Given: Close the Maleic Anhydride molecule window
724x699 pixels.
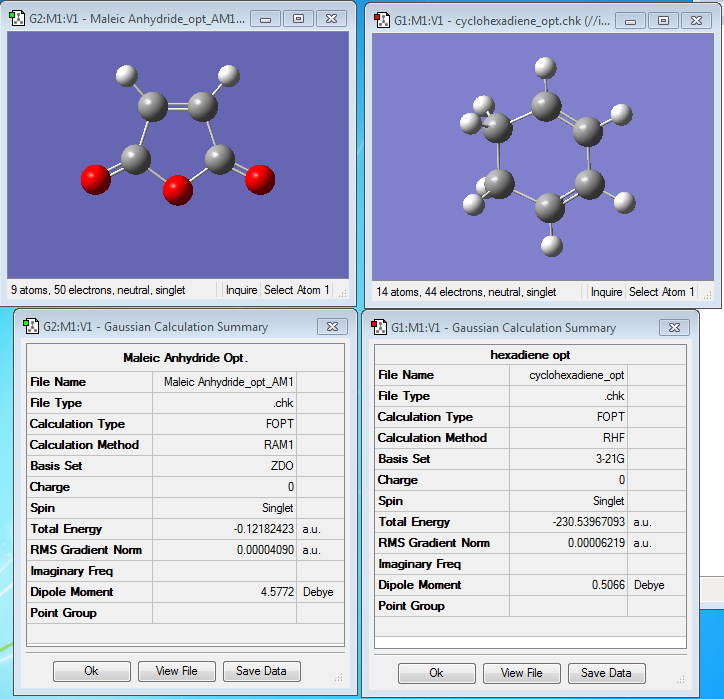Looking at the screenshot, I should click(332, 19).
